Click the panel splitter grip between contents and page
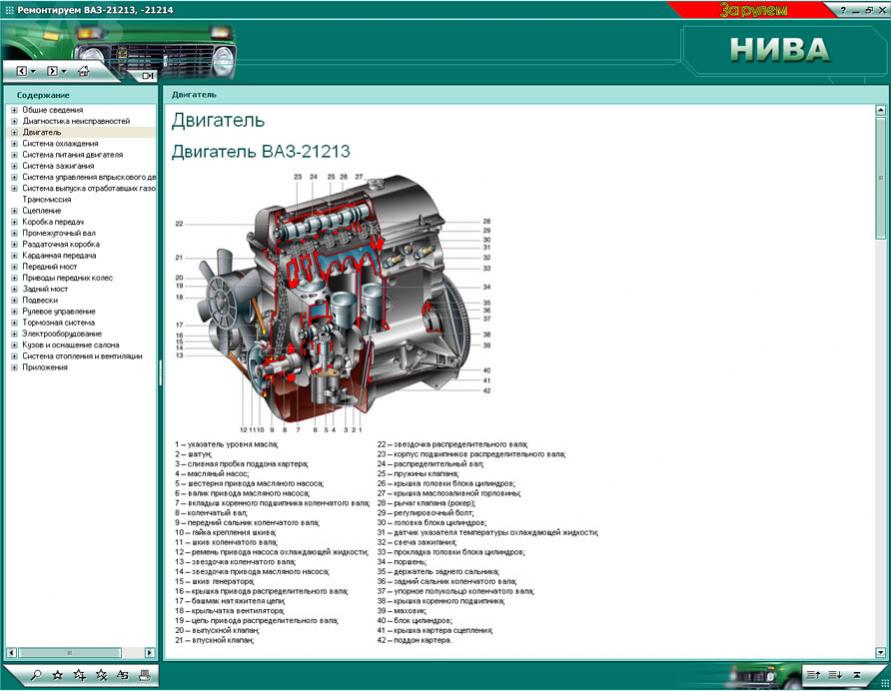 pos(160,373)
